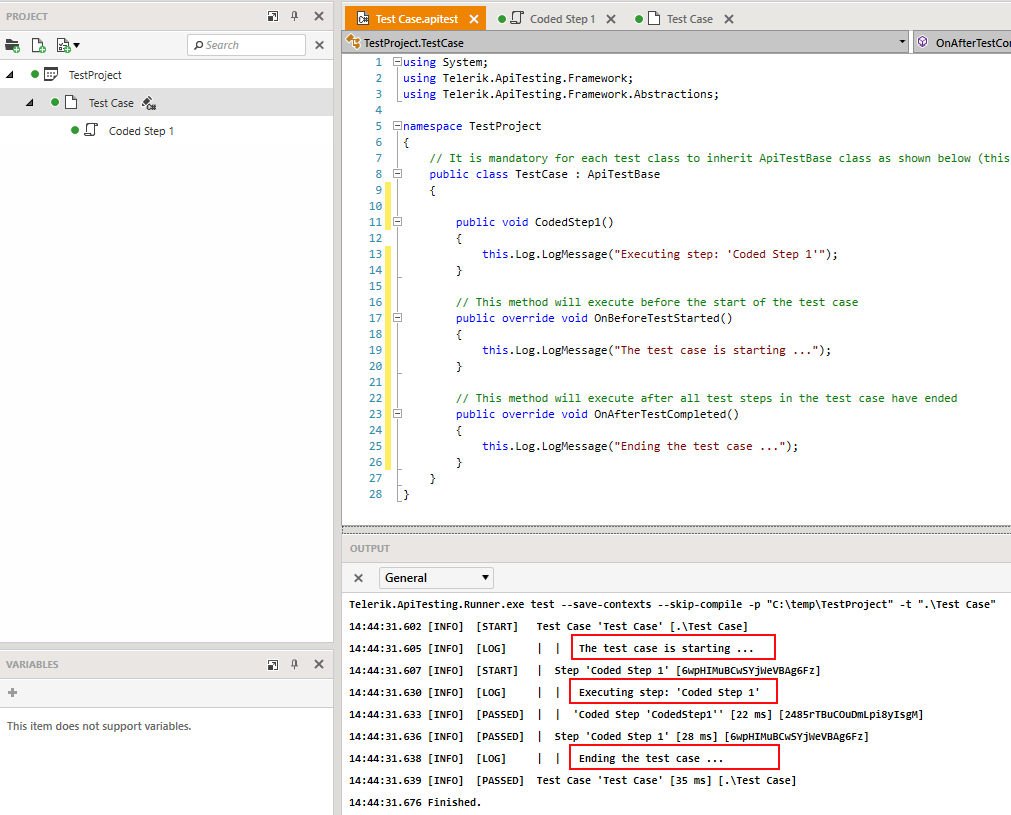Collapse the namespace TestProject block
The image size is (1011, 815).
(397, 126)
